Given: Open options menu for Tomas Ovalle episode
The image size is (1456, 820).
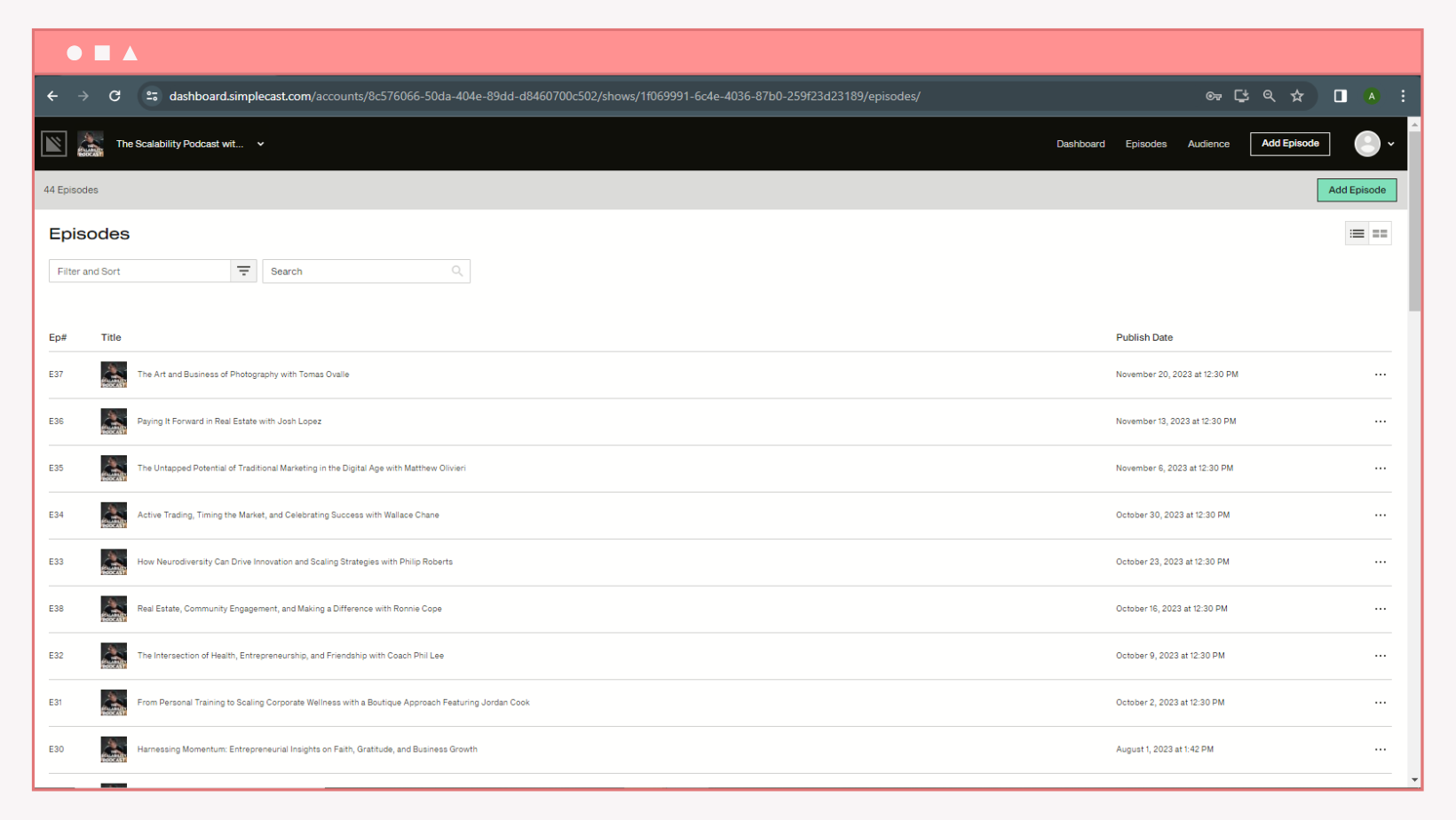Looking at the screenshot, I should (x=1381, y=375).
